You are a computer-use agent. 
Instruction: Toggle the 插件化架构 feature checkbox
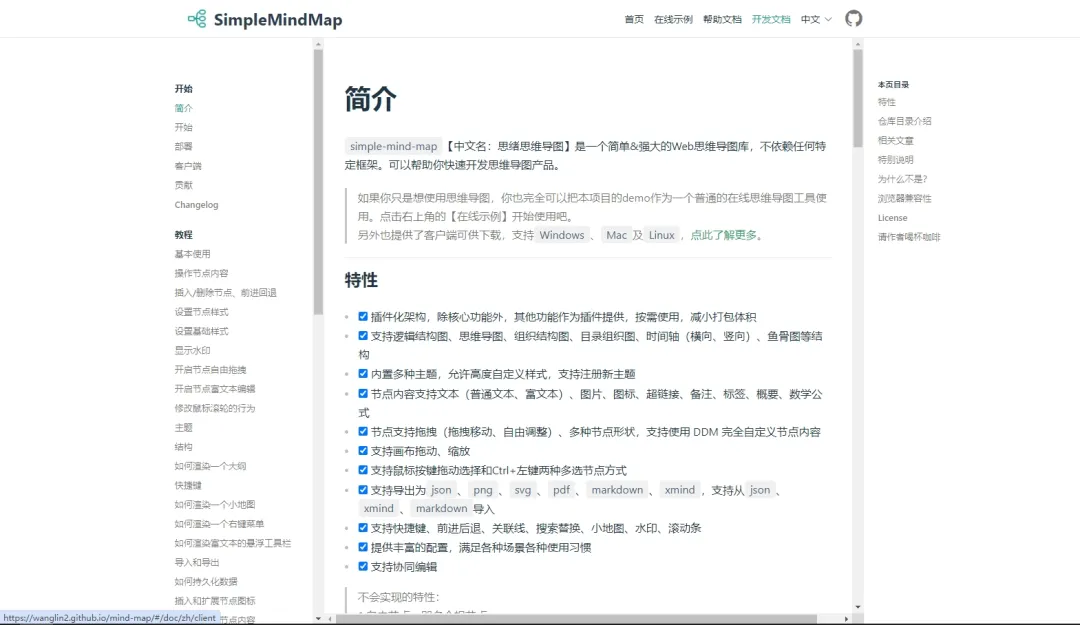363,316
